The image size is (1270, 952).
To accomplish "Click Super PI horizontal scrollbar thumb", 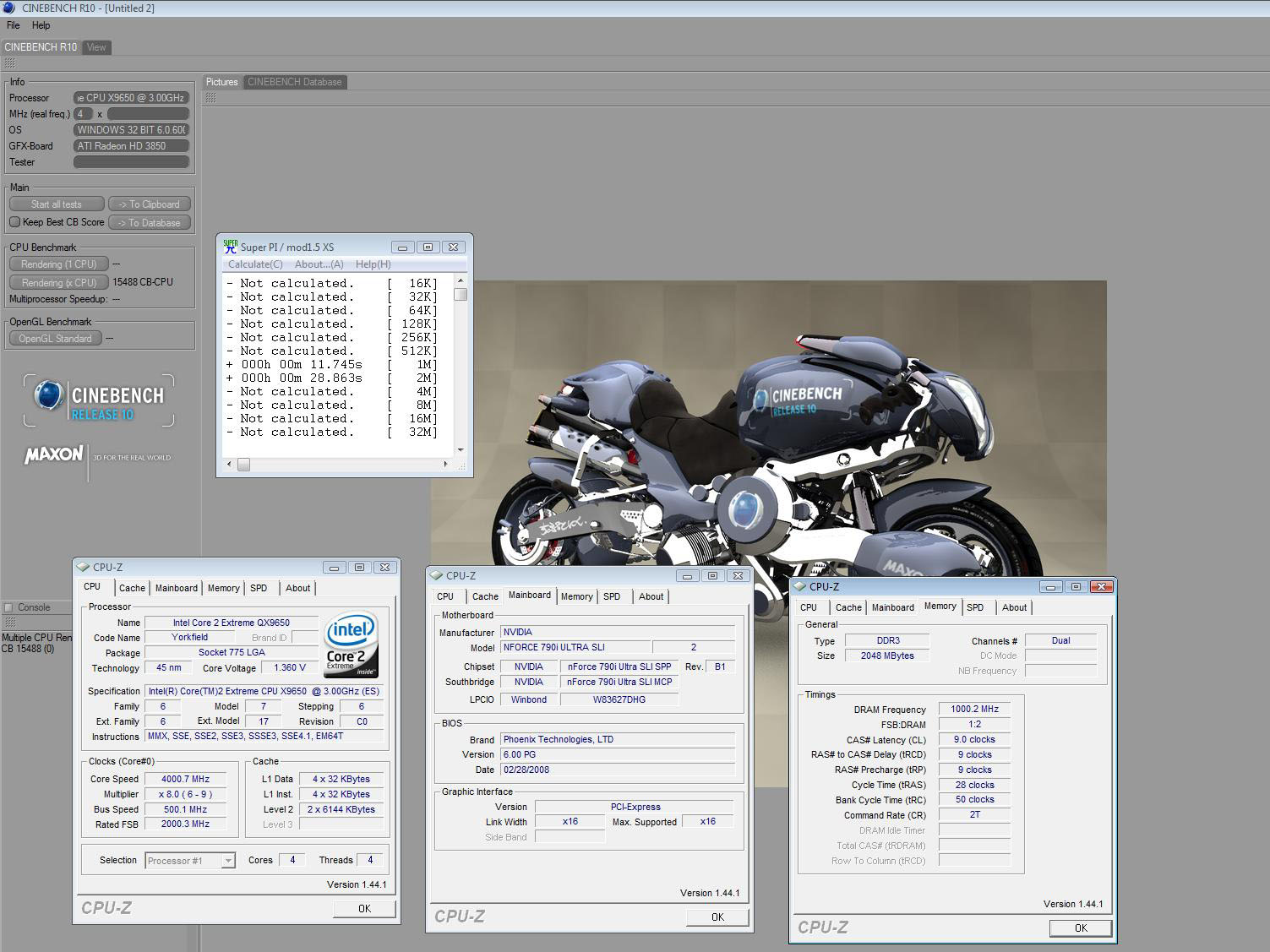I will (x=243, y=464).
